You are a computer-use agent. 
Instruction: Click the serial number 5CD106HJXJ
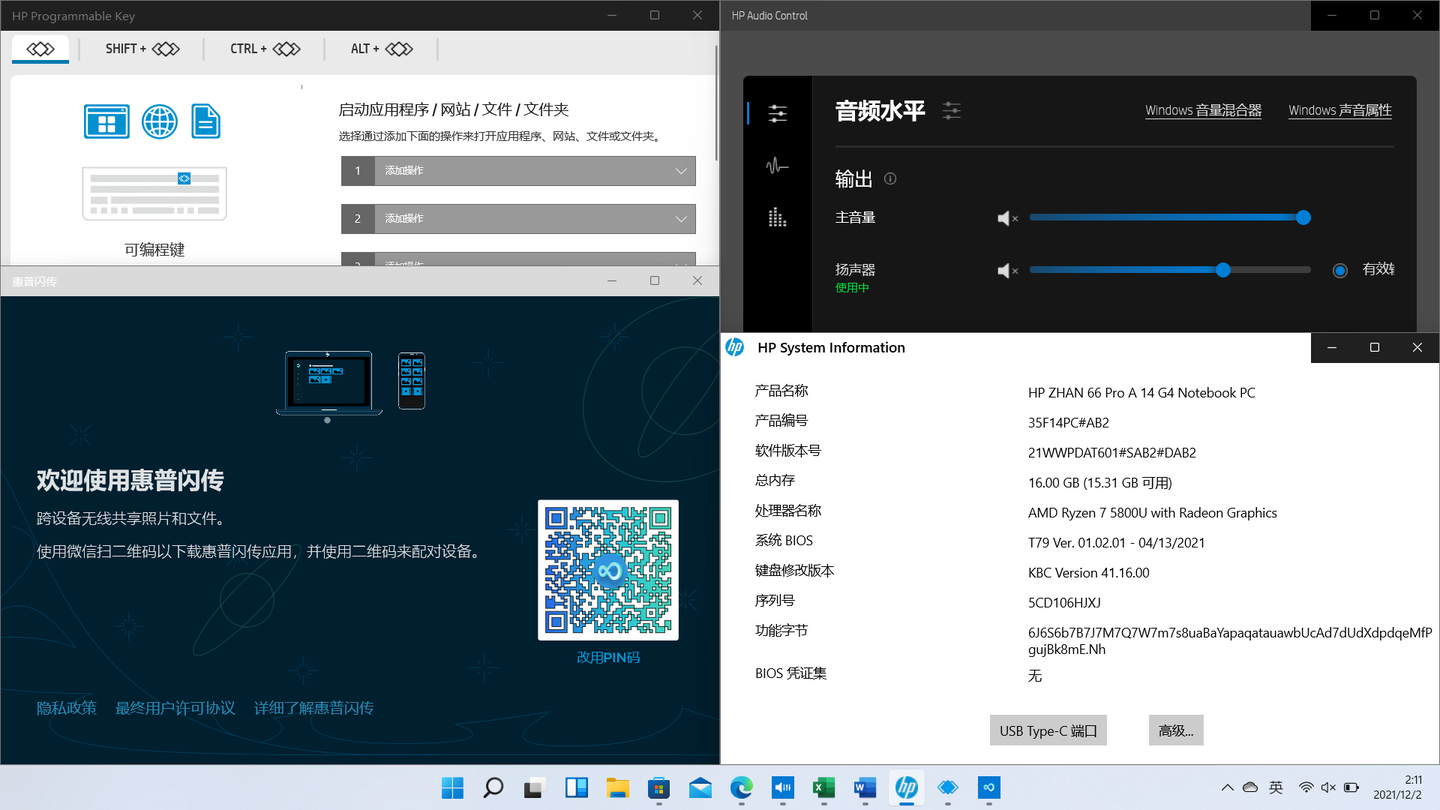1064,603
